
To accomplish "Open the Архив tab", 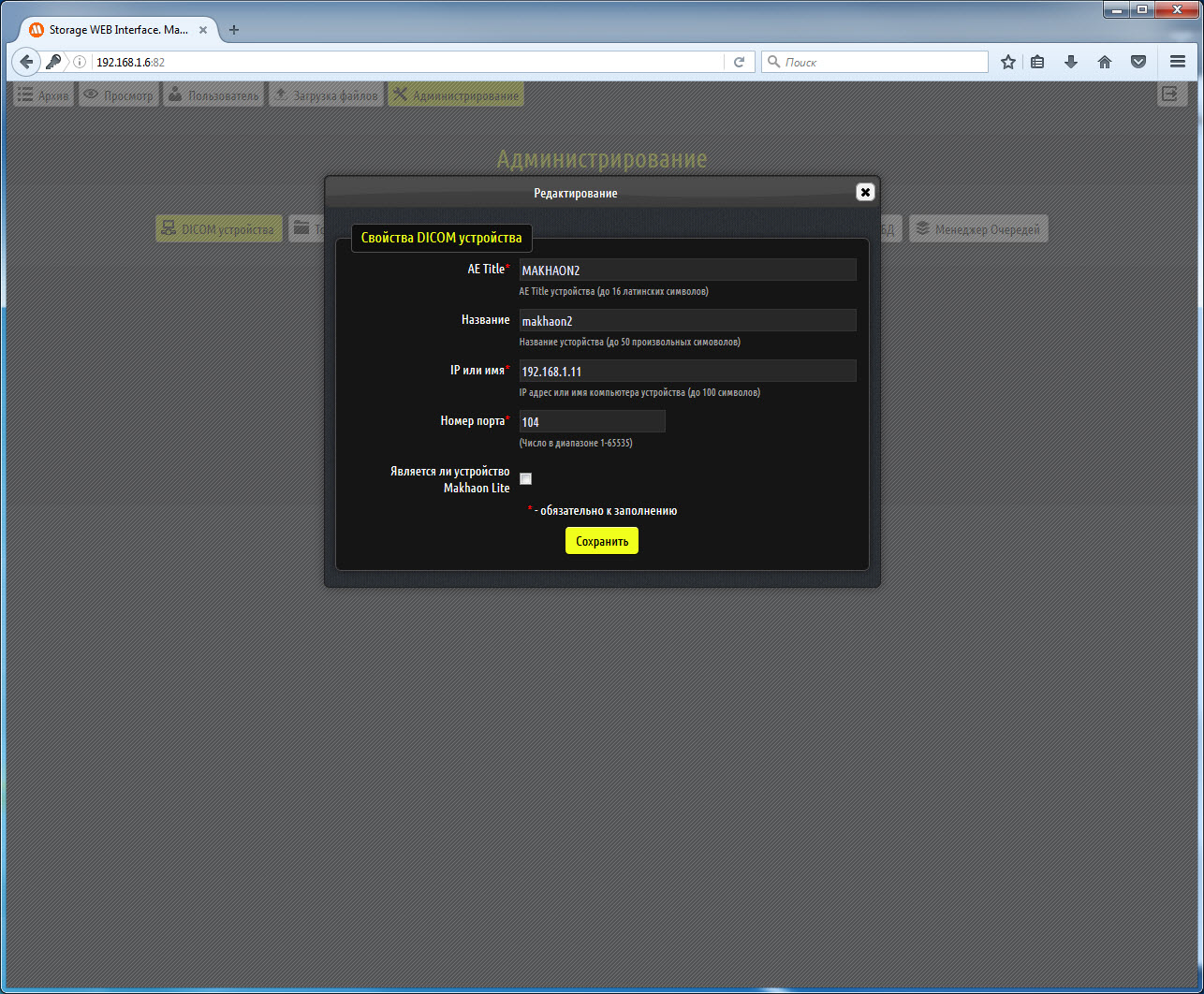I will click(x=43, y=95).
